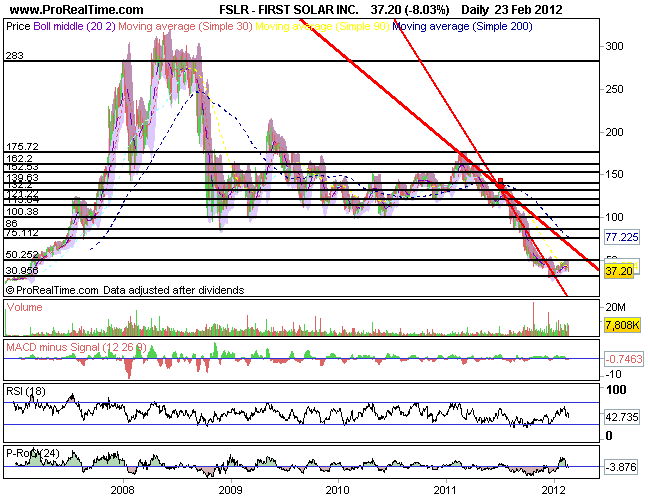This screenshot has width=650, height=500.
Task: Click the 2008 year label on time axis
Action: tap(123, 490)
